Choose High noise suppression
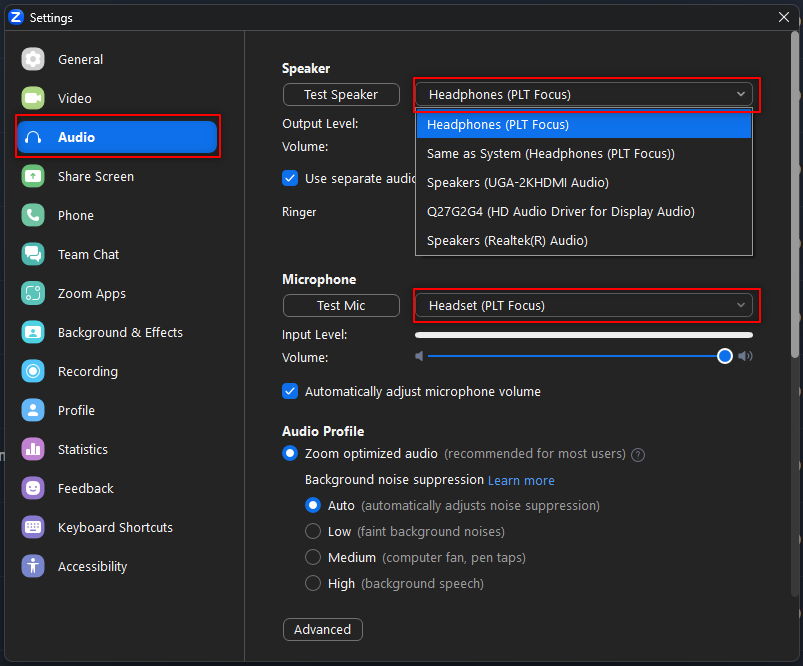803x666 pixels. 313,583
